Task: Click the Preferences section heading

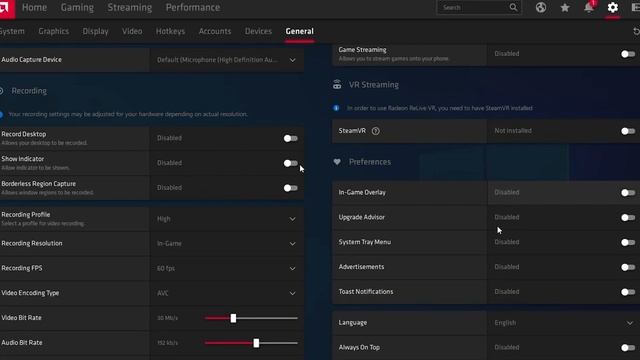Action: [370, 162]
